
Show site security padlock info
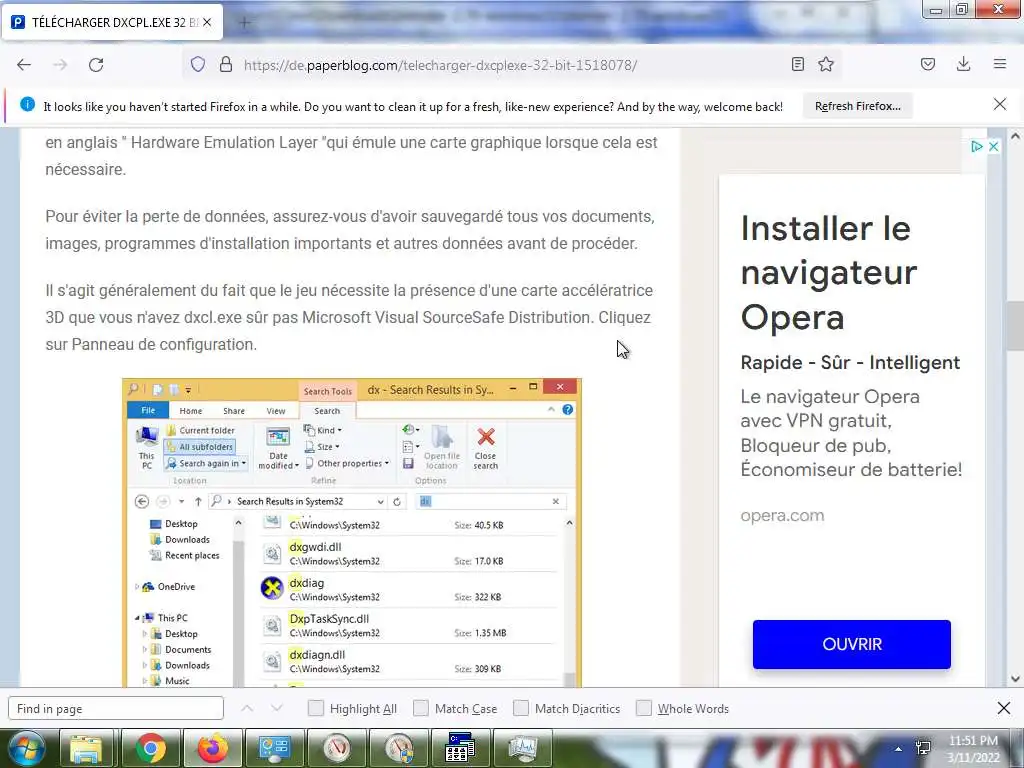[x=226, y=65]
